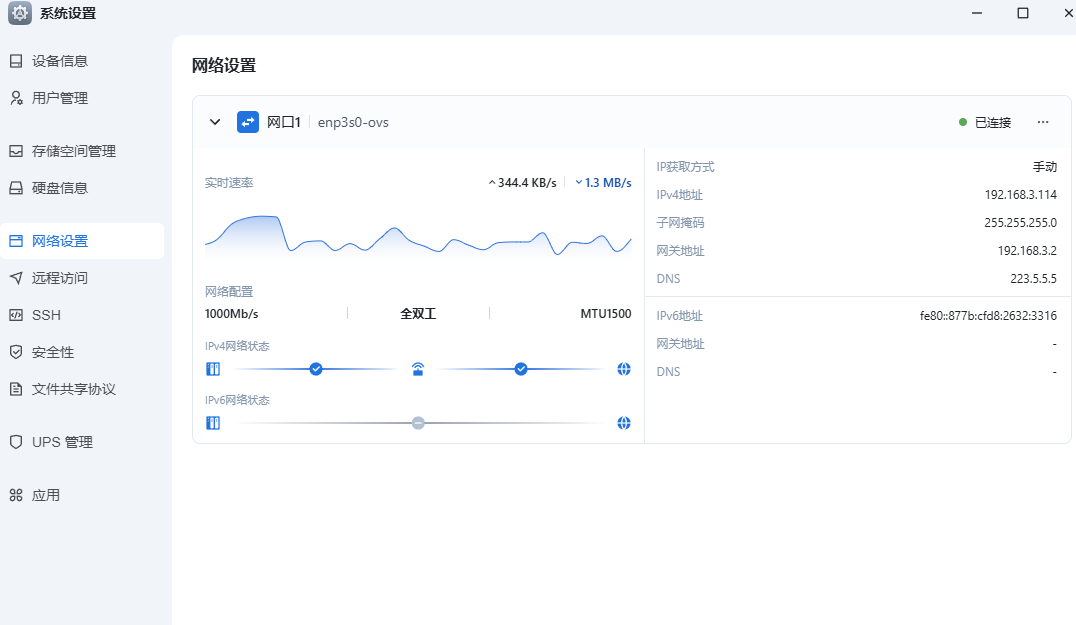Click the real-time speed graph

point(418,236)
